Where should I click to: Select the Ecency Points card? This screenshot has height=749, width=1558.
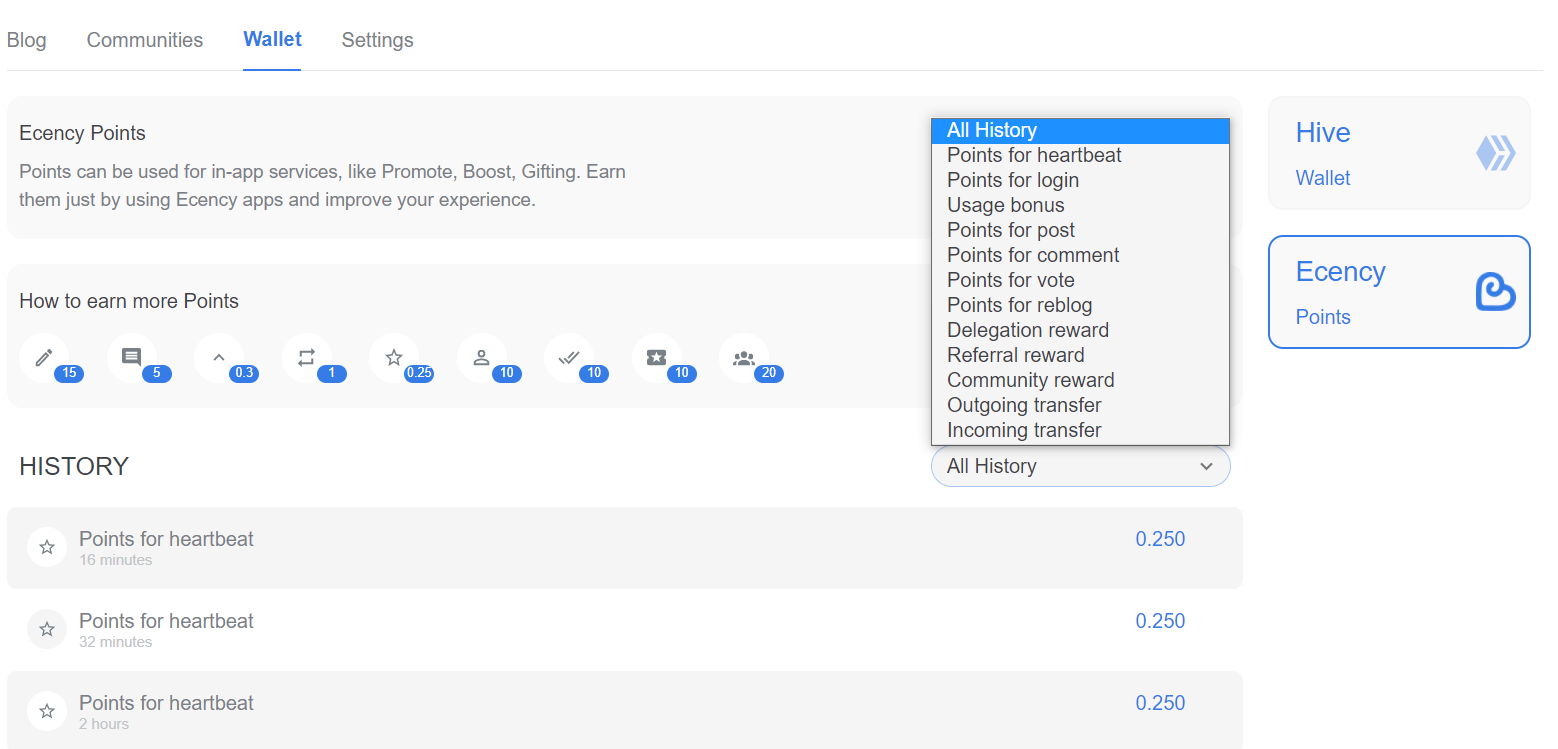(x=1398, y=292)
